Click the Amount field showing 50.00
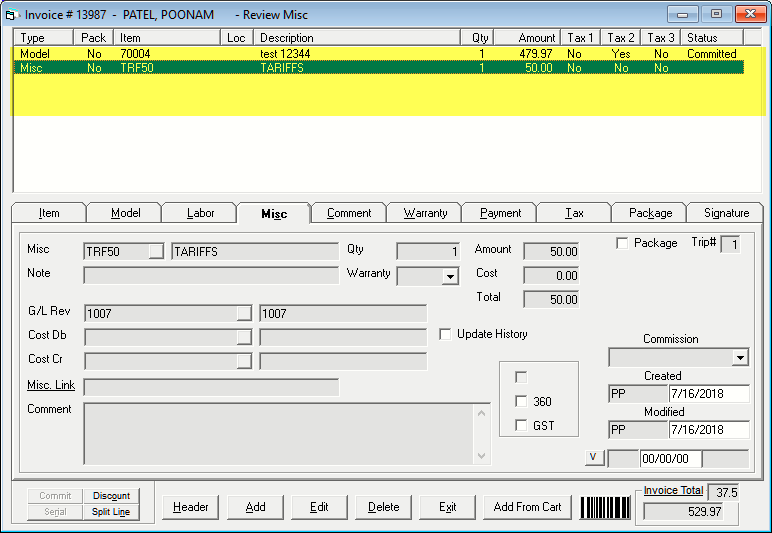This screenshot has width=772, height=533. pos(551,251)
